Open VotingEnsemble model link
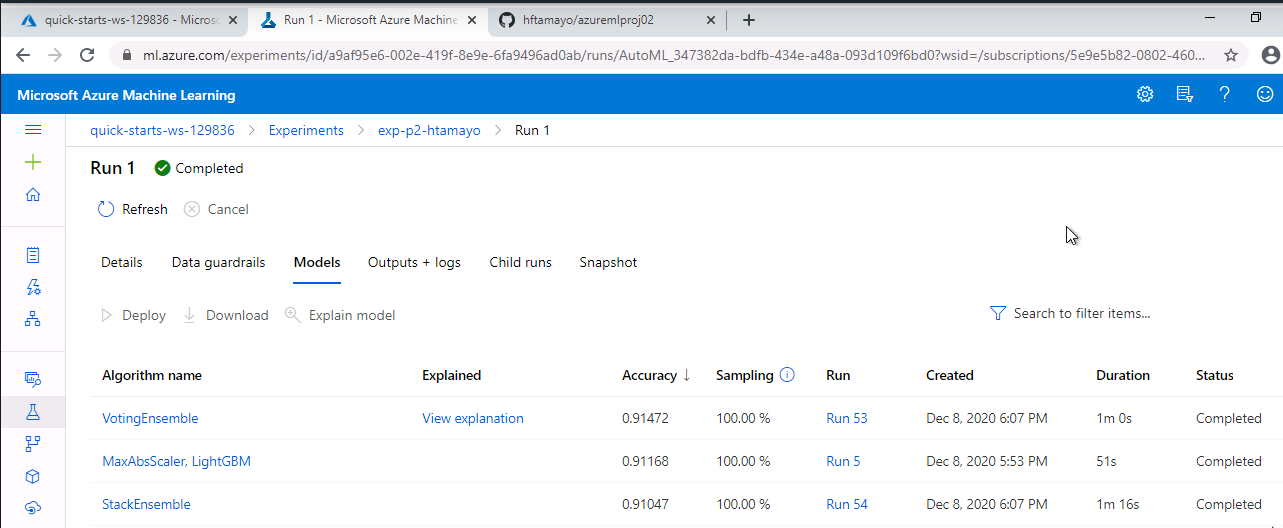The width and height of the screenshot is (1283, 528). point(150,418)
